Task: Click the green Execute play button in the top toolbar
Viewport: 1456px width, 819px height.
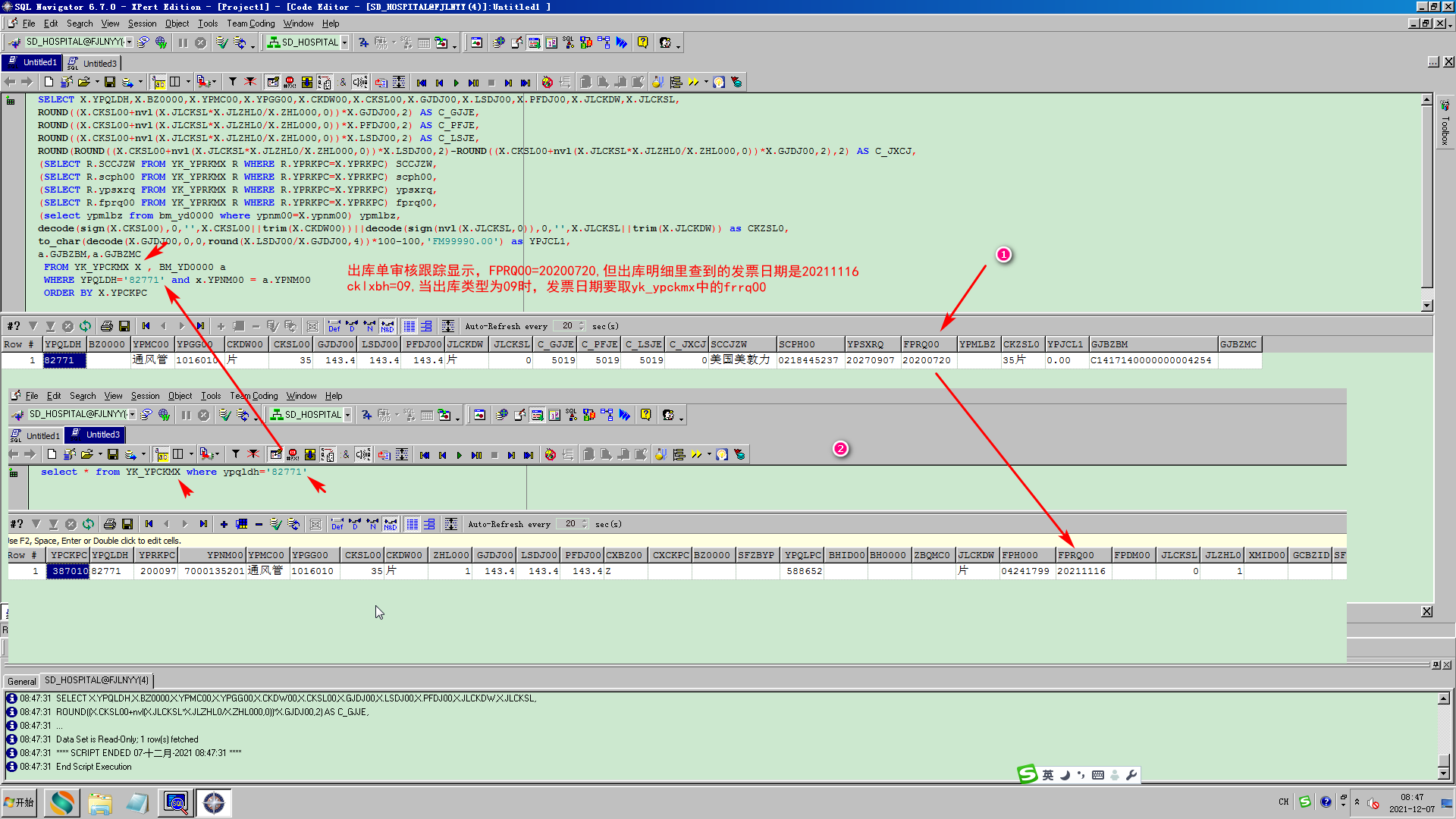Action: coord(457,83)
